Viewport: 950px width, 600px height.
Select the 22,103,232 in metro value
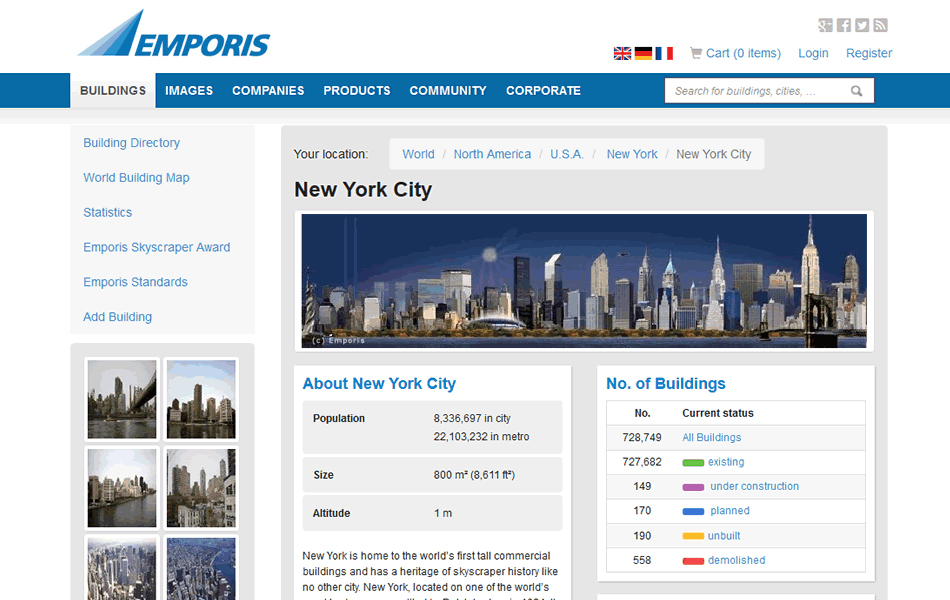click(x=481, y=436)
